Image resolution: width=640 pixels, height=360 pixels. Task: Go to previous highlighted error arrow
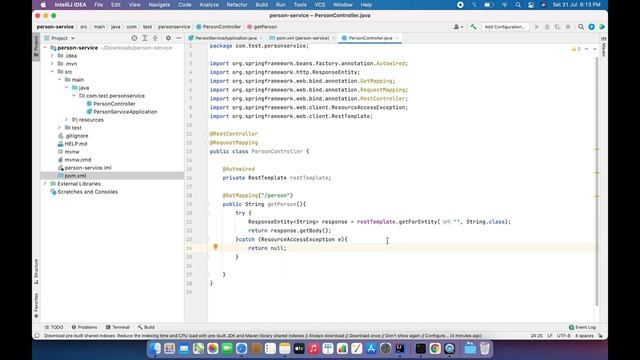pos(587,49)
